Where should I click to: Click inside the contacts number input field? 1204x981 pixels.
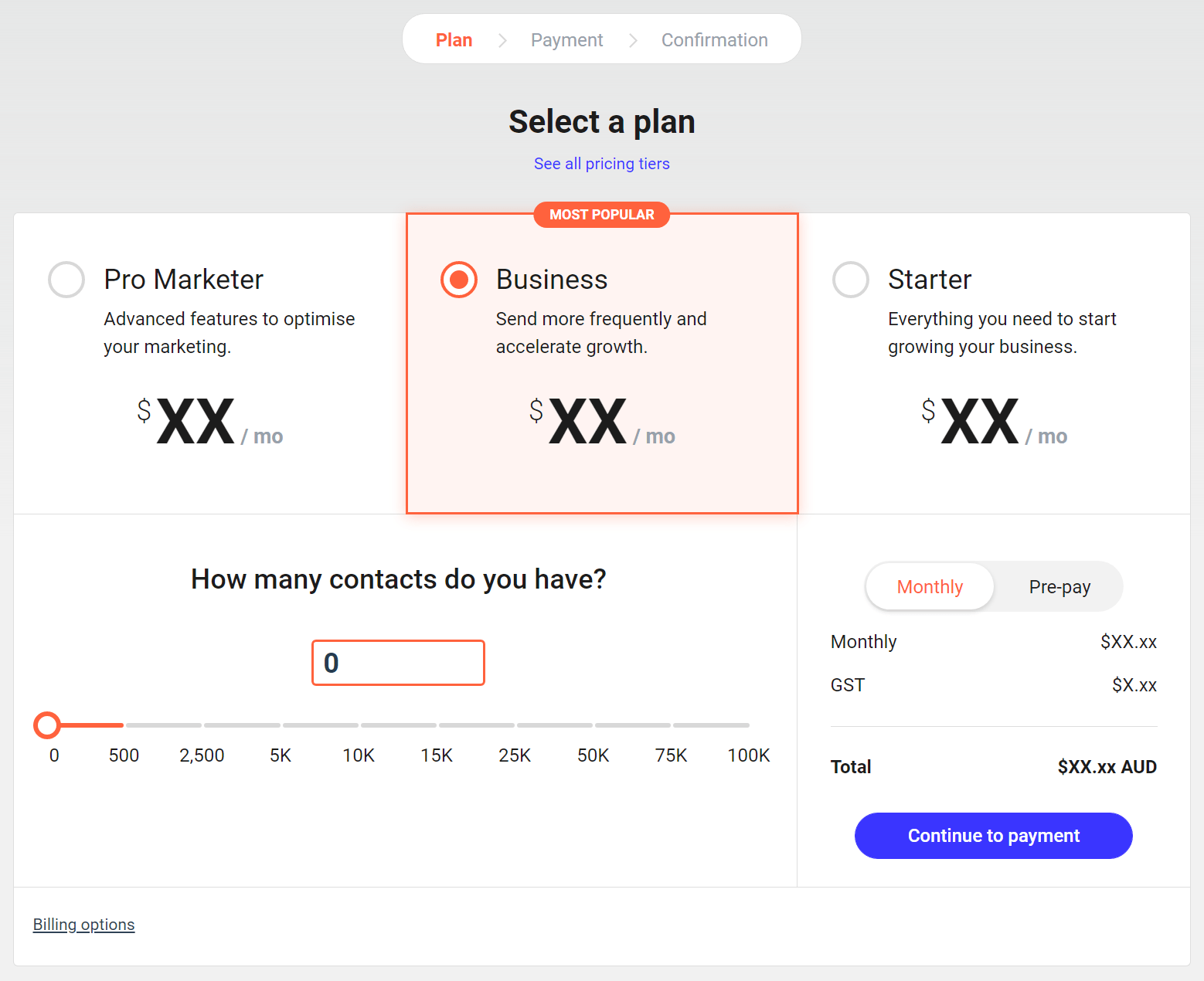(x=397, y=662)
